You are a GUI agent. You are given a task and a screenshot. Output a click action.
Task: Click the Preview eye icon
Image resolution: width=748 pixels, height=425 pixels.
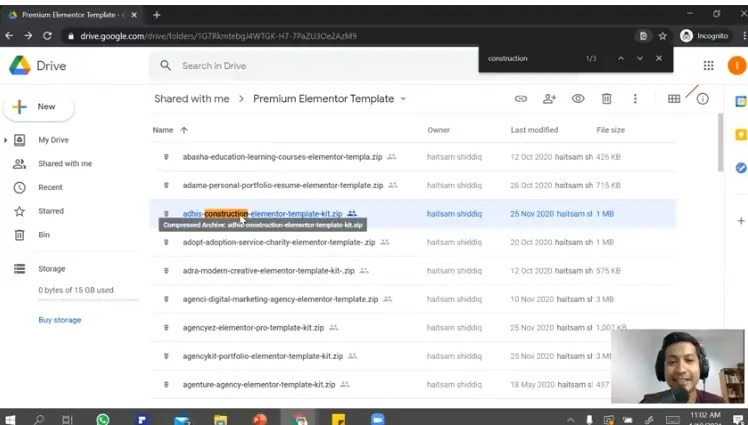[x=578, y=99]
